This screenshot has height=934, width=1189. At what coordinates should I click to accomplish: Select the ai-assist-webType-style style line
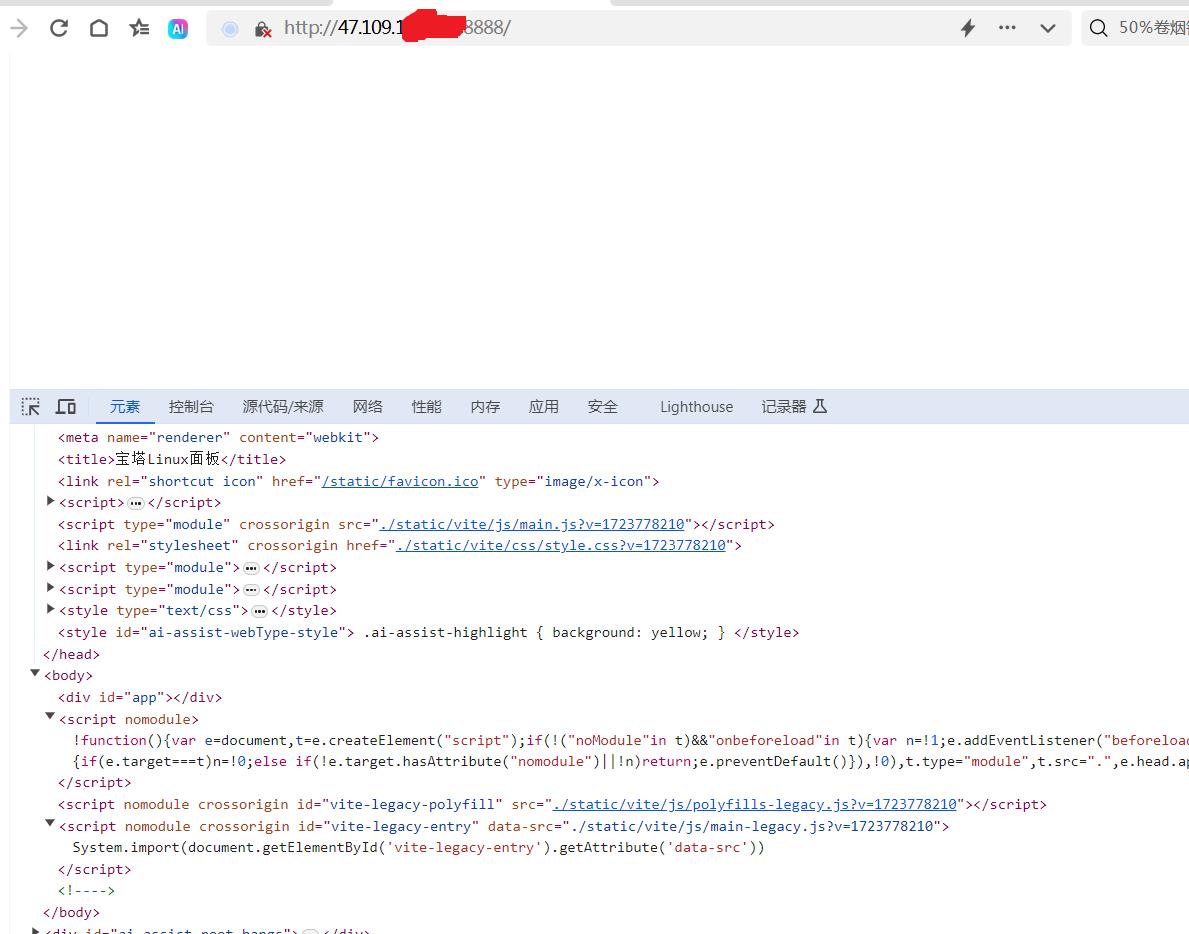[x=428, y=632]
